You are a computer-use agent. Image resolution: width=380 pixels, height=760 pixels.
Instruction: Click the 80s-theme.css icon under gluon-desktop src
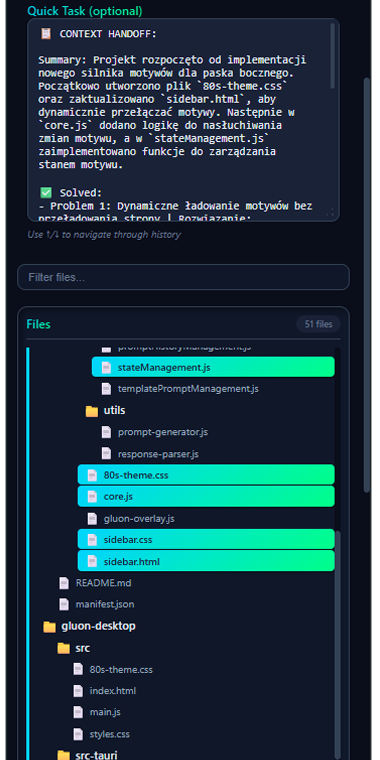point(78,669)
